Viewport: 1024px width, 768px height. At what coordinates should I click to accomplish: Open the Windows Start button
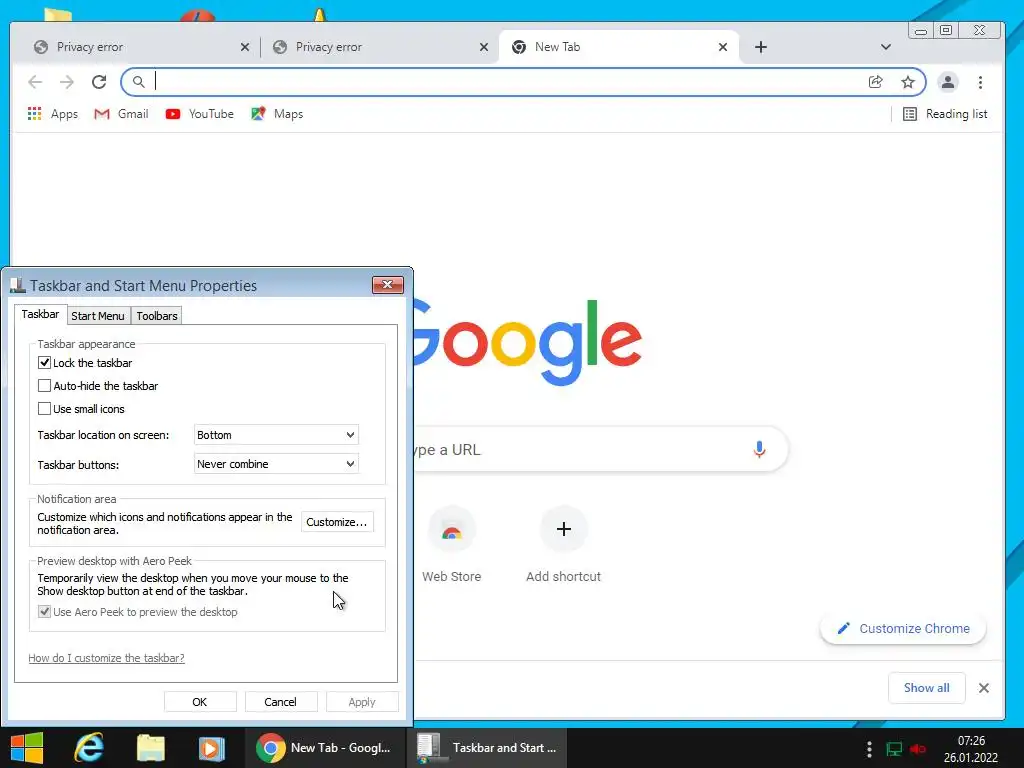[x=27, y=748]
